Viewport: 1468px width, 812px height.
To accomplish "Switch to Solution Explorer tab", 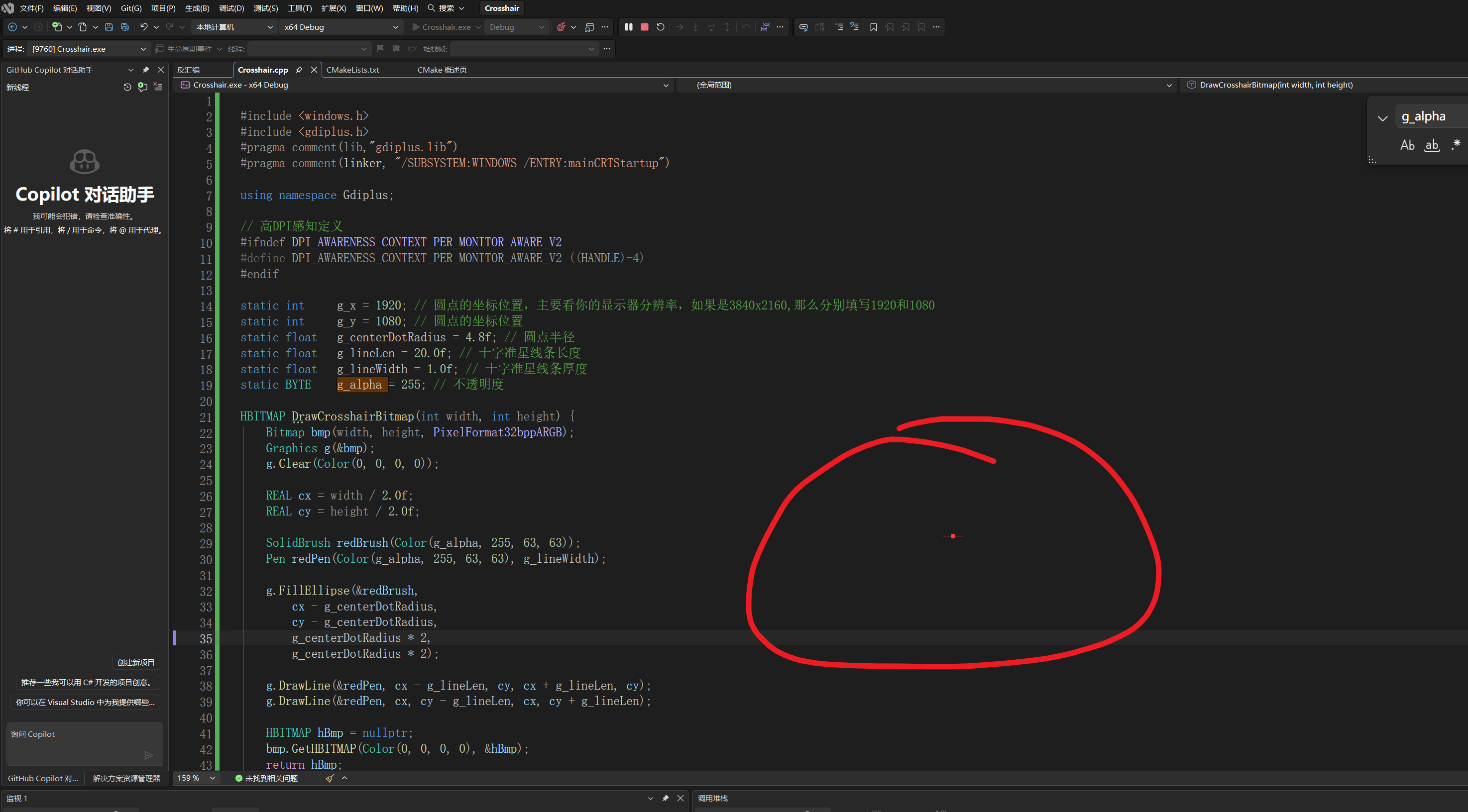I will (x=126, y=778).
